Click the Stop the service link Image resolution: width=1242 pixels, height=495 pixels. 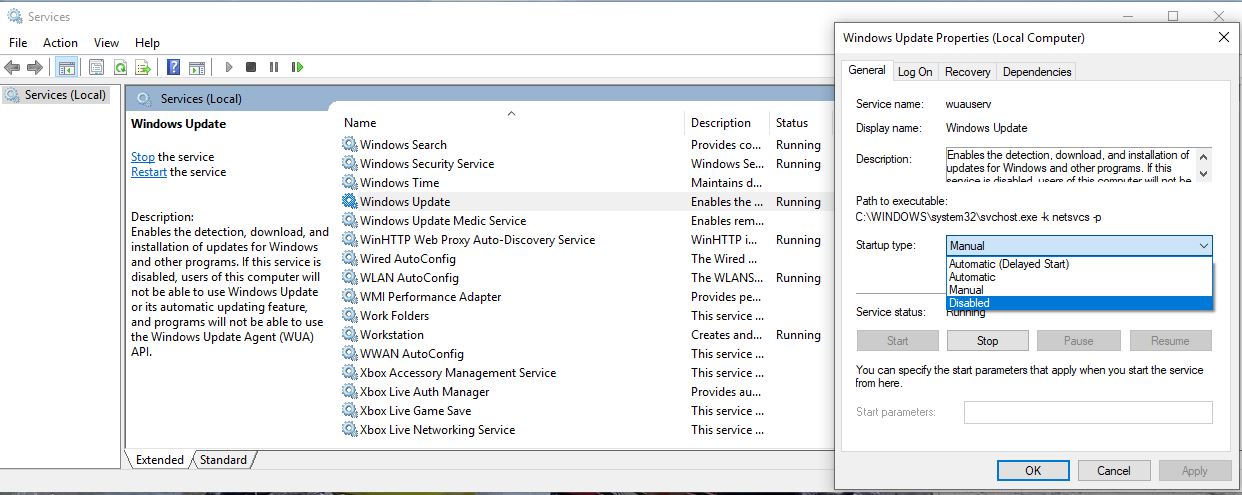[x=143, y=157]
